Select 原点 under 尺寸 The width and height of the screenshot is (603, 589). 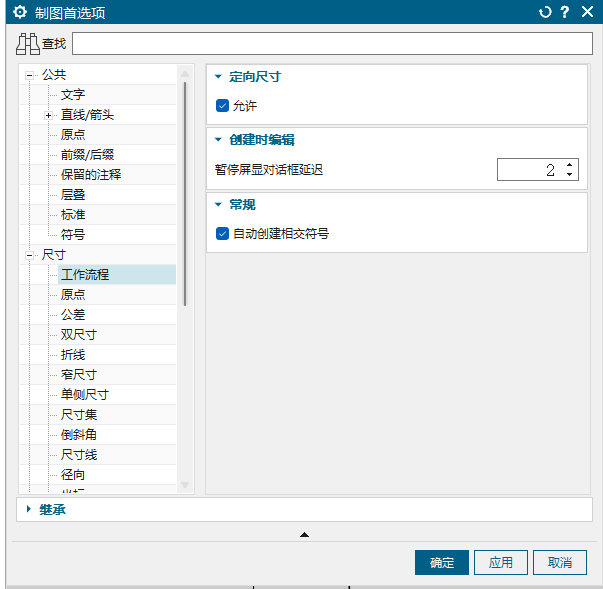[73, 294]
